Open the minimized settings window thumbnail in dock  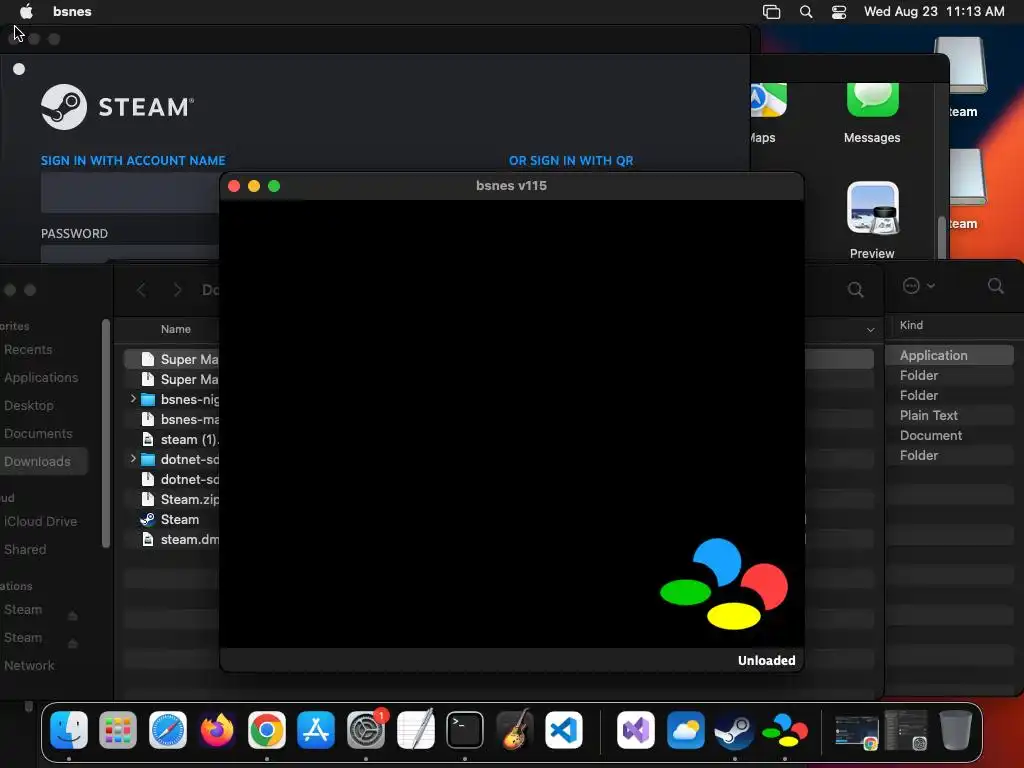(906, 729)
